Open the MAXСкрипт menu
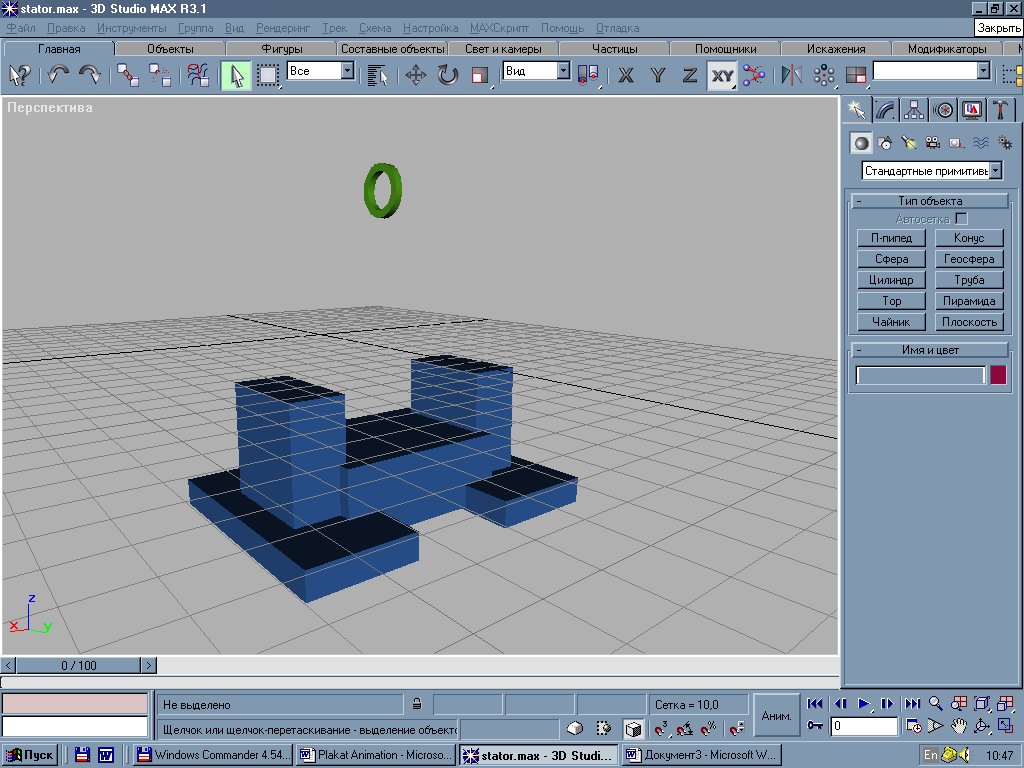Viewport: 1024px width, 768px height. pyautogui.click(x=500, y=28)
